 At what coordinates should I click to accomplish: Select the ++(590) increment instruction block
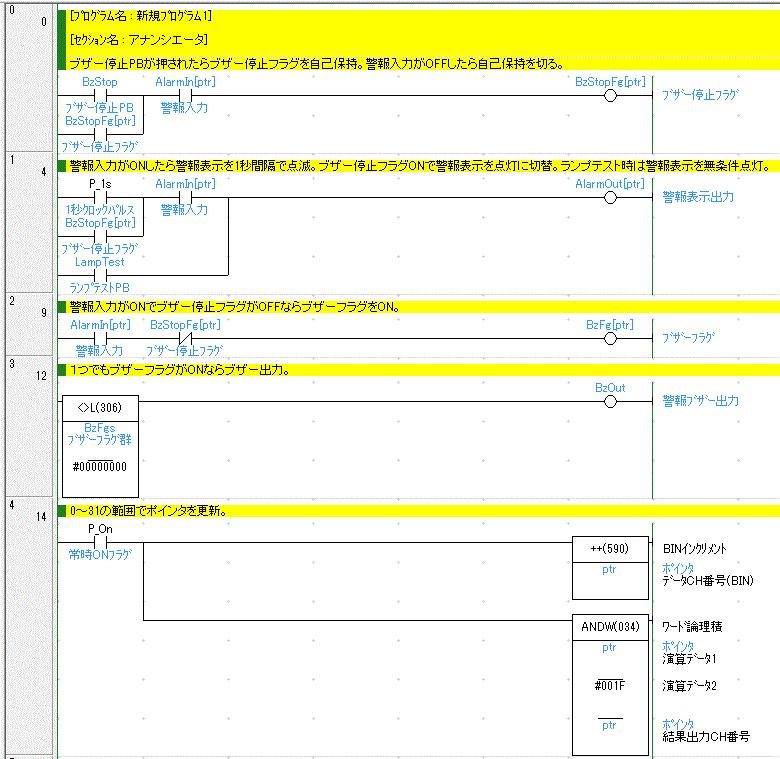[610, 568]
